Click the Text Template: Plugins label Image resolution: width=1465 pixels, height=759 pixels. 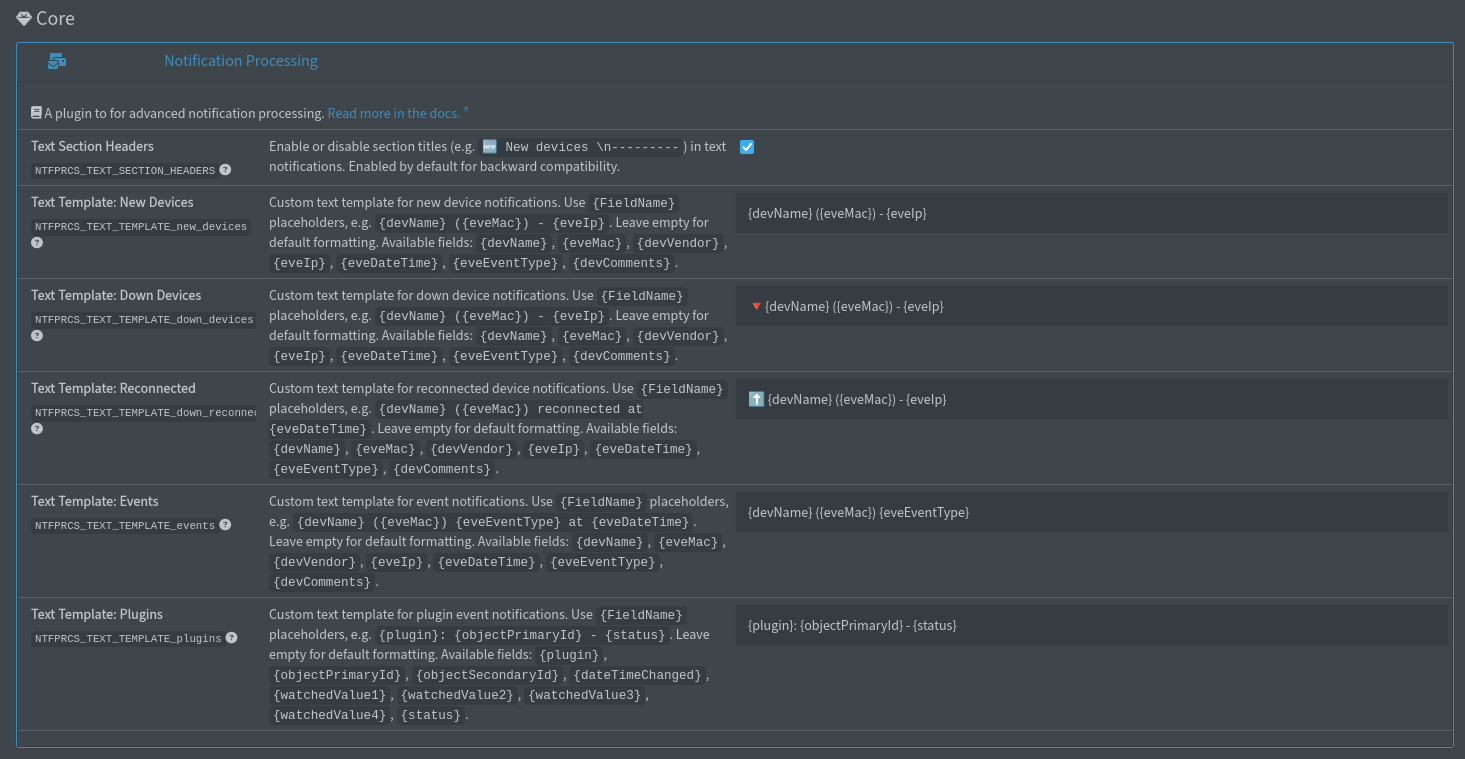point(97,614)
